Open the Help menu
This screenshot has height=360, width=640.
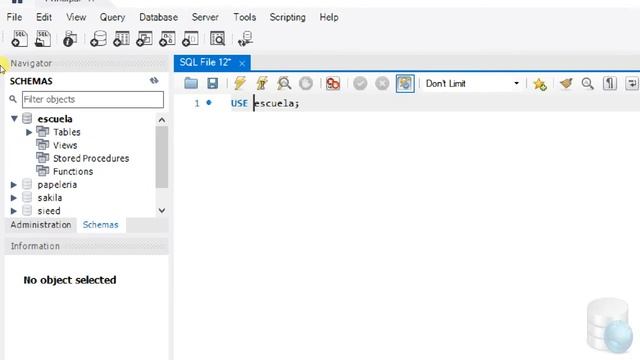coord(329,17)
